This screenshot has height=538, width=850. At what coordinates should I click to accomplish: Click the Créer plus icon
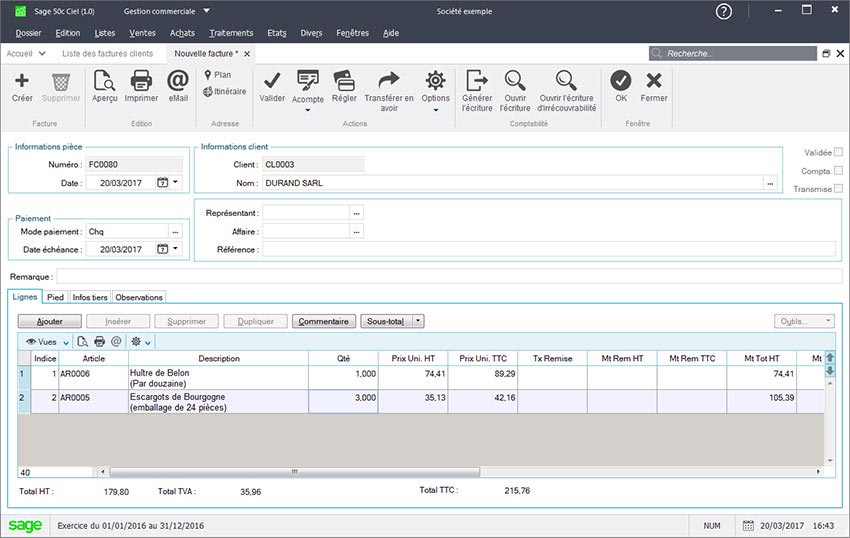pos(21,81)
